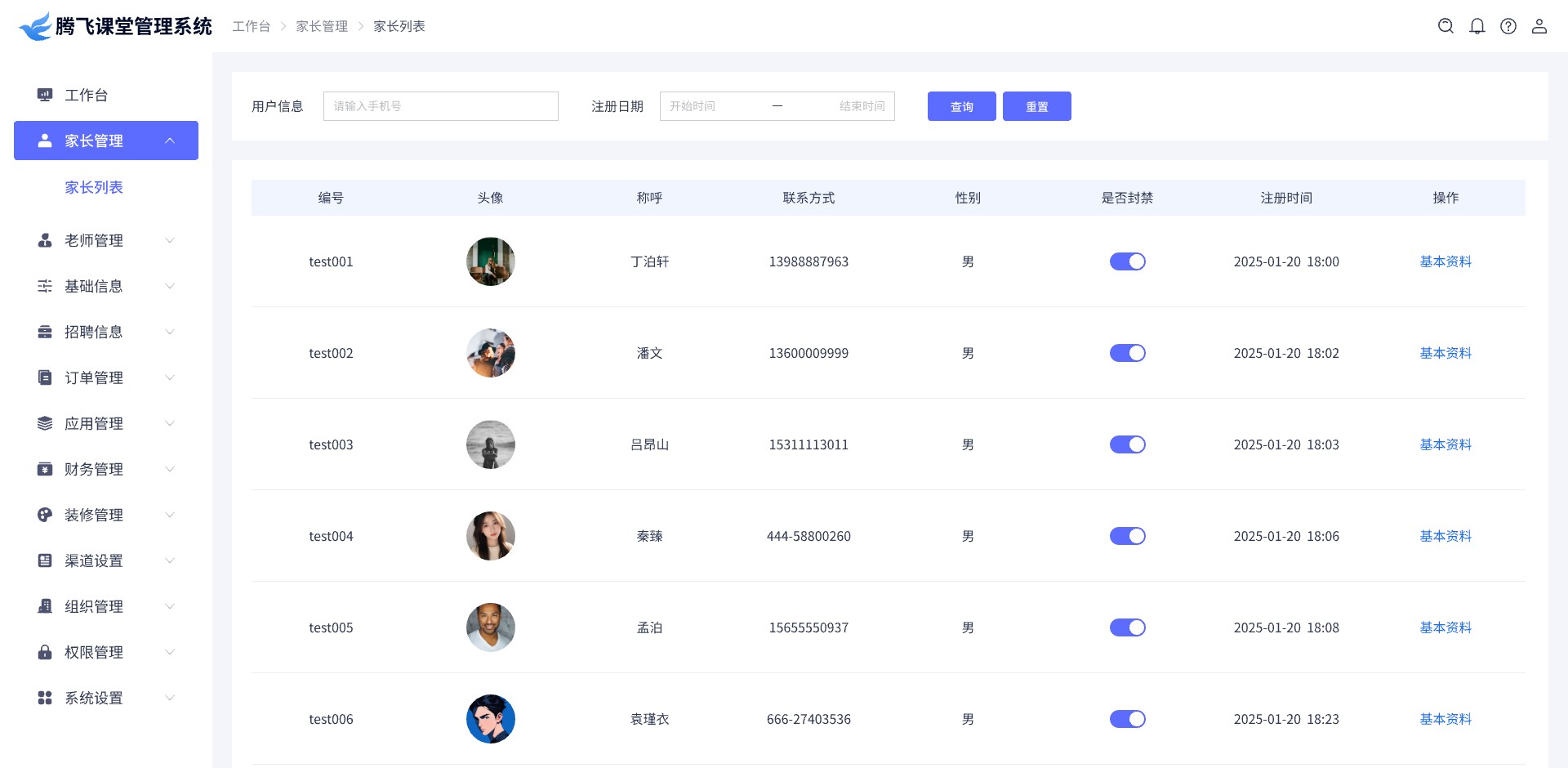Toggle the ban switch for test001
1568x768 pixels.
tap(1127, 261)
